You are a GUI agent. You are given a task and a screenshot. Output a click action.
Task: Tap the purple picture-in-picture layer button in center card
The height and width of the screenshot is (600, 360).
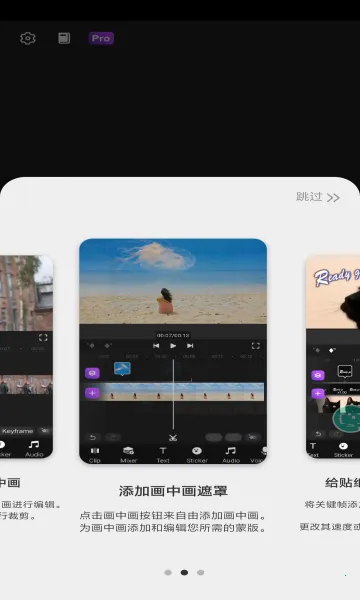[92, 373]
